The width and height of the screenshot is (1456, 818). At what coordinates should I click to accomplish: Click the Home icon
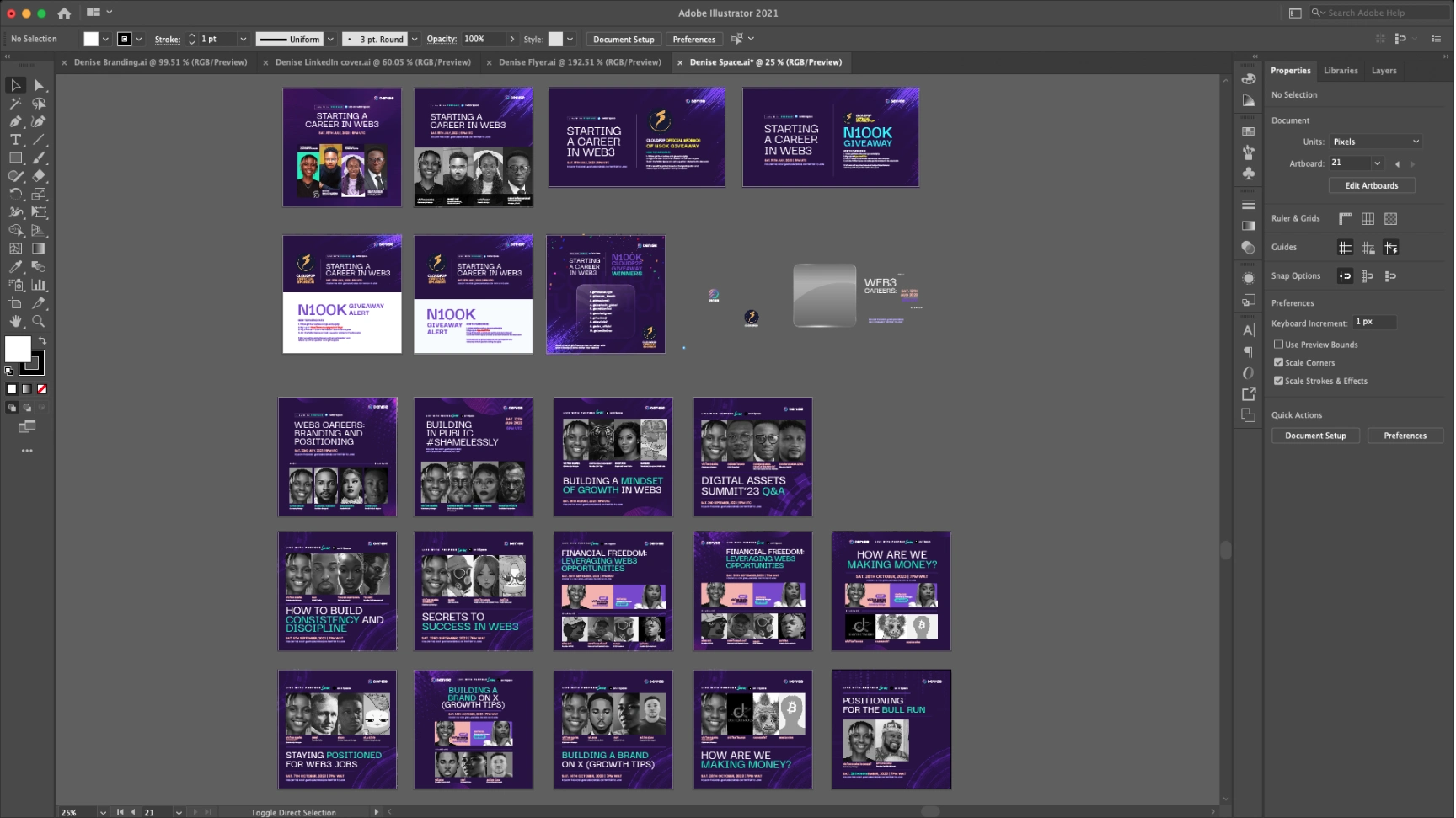pos(64,13)
